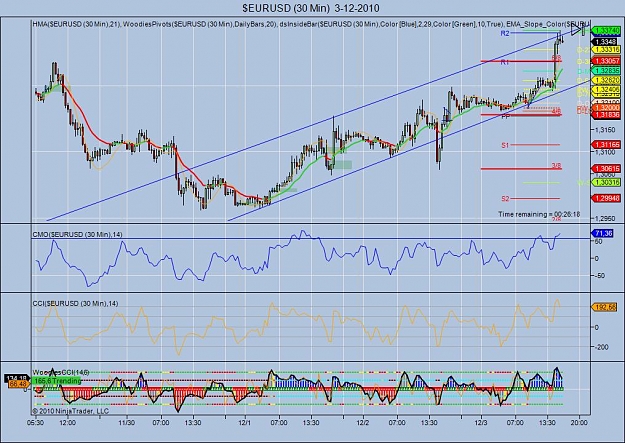Select the red 1,31836 price marker
Image resolution: width=625 pixels, height=443 pixels.
click(606, 115)
